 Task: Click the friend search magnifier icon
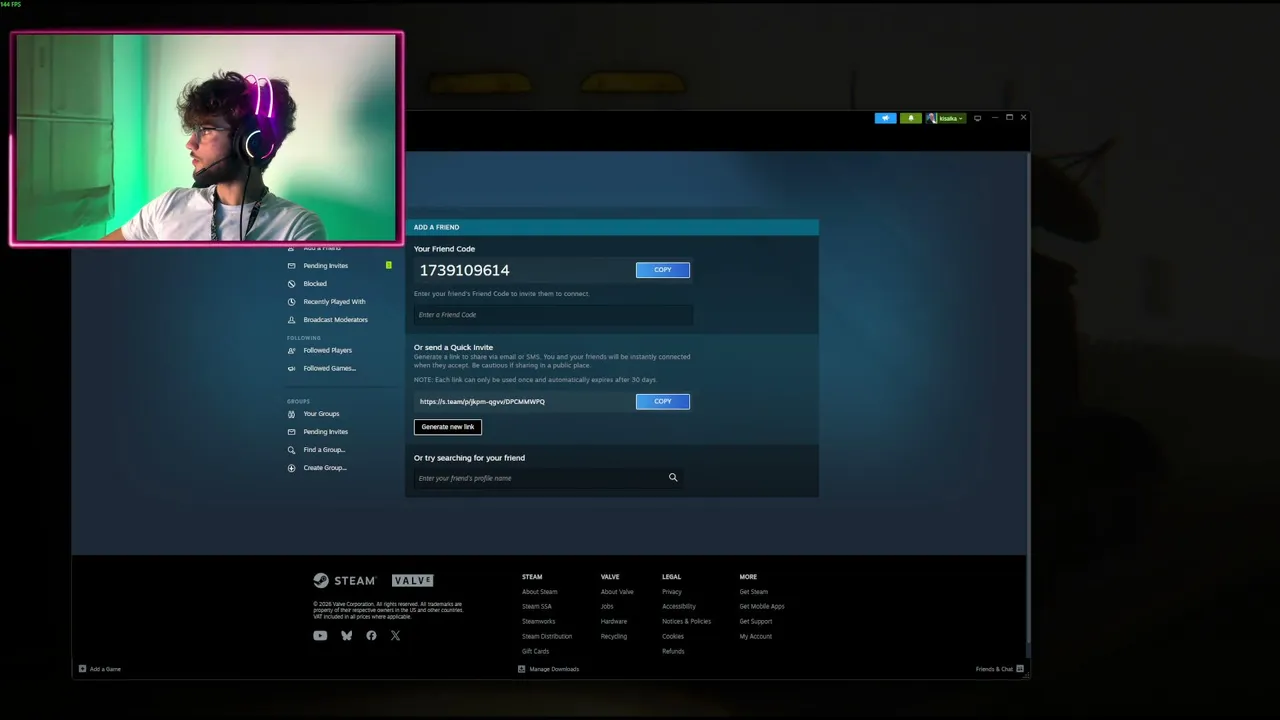[673, 478]
